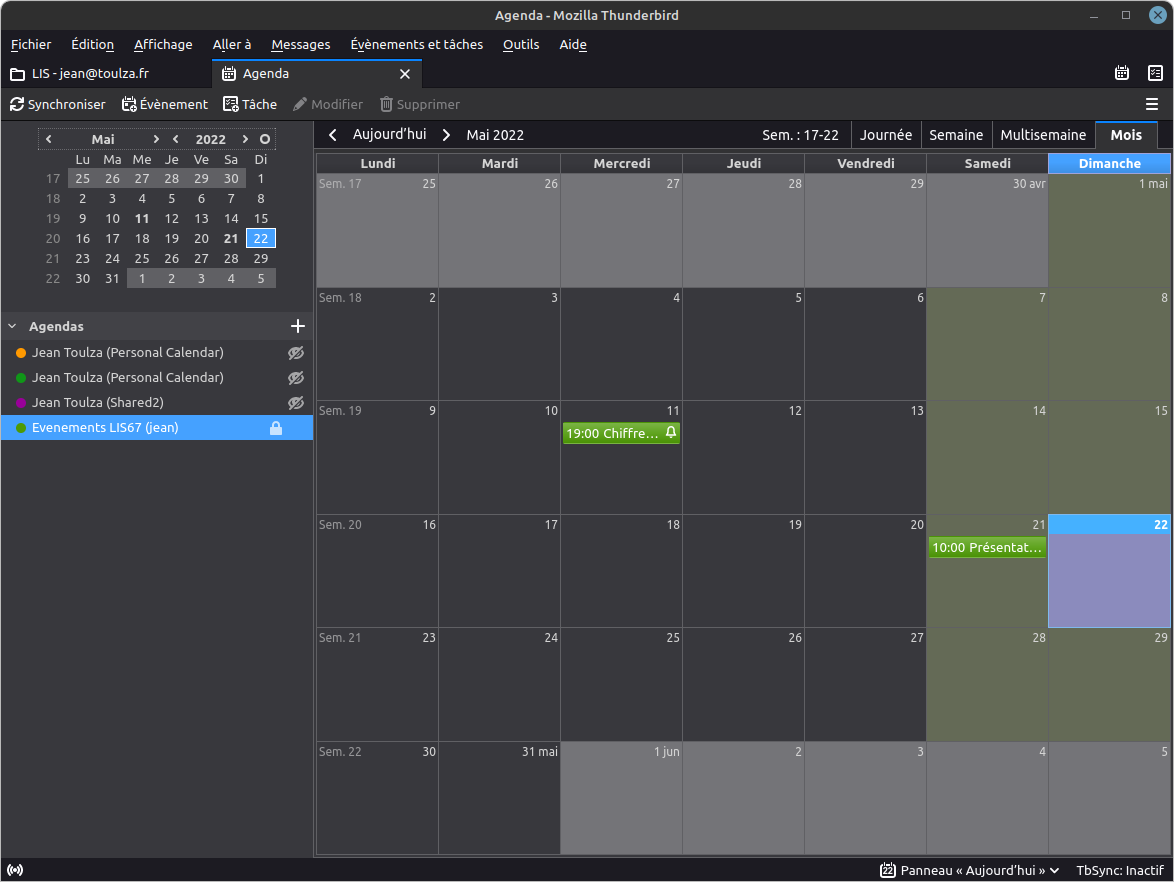
Task: Open the 10:00 Présentat event on May 21
Action: [987, 547]
